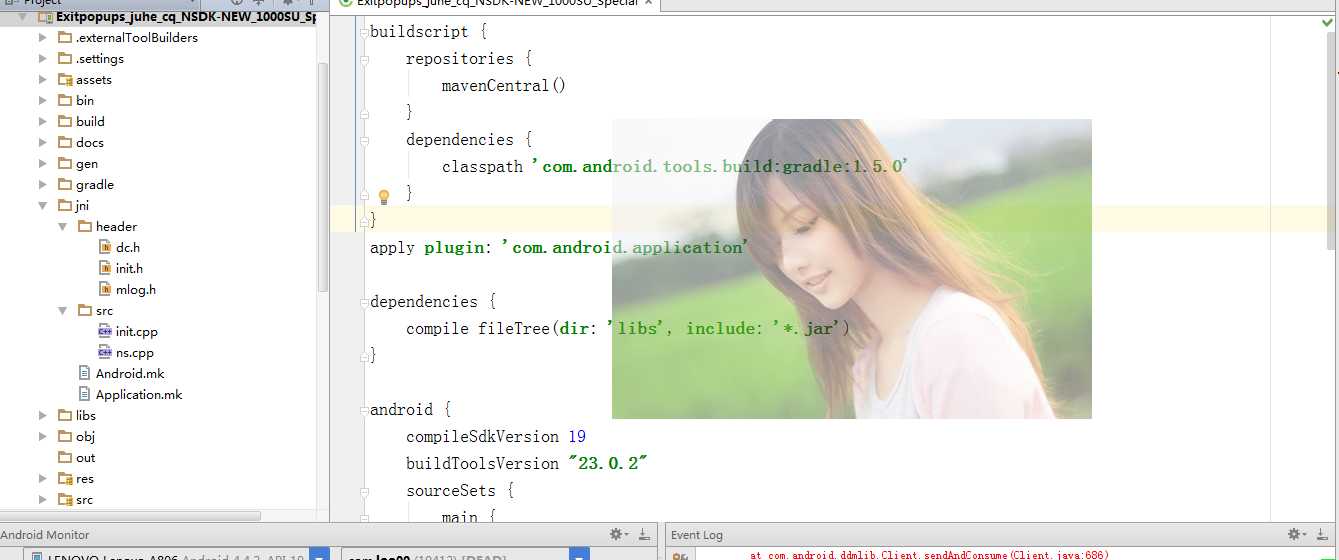Click the gradle:1.5.0 classpath string

pyautogui.click(x=719, y=167)
